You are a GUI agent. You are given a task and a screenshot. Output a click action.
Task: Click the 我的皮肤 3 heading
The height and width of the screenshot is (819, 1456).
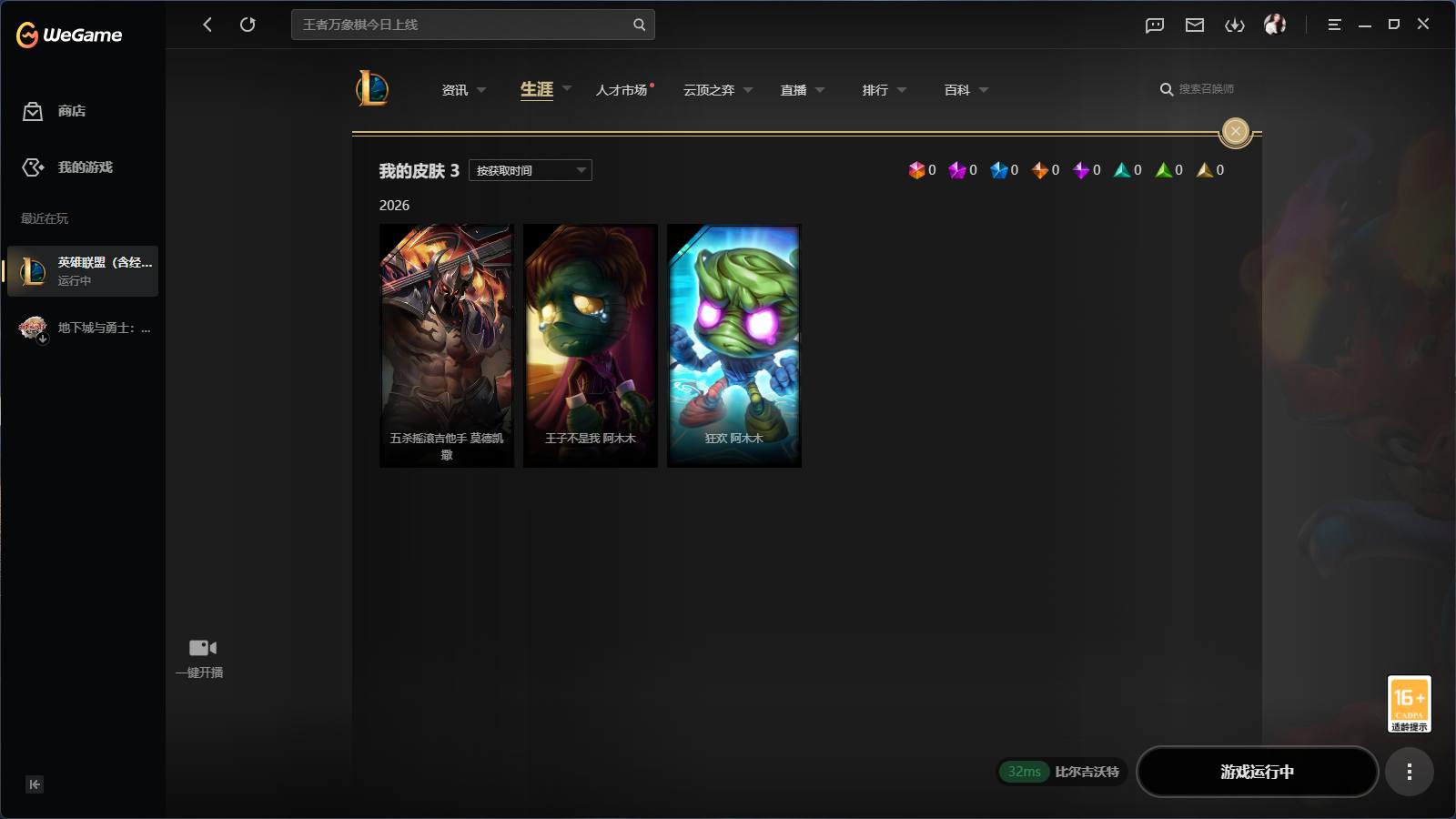click(420, 171)
